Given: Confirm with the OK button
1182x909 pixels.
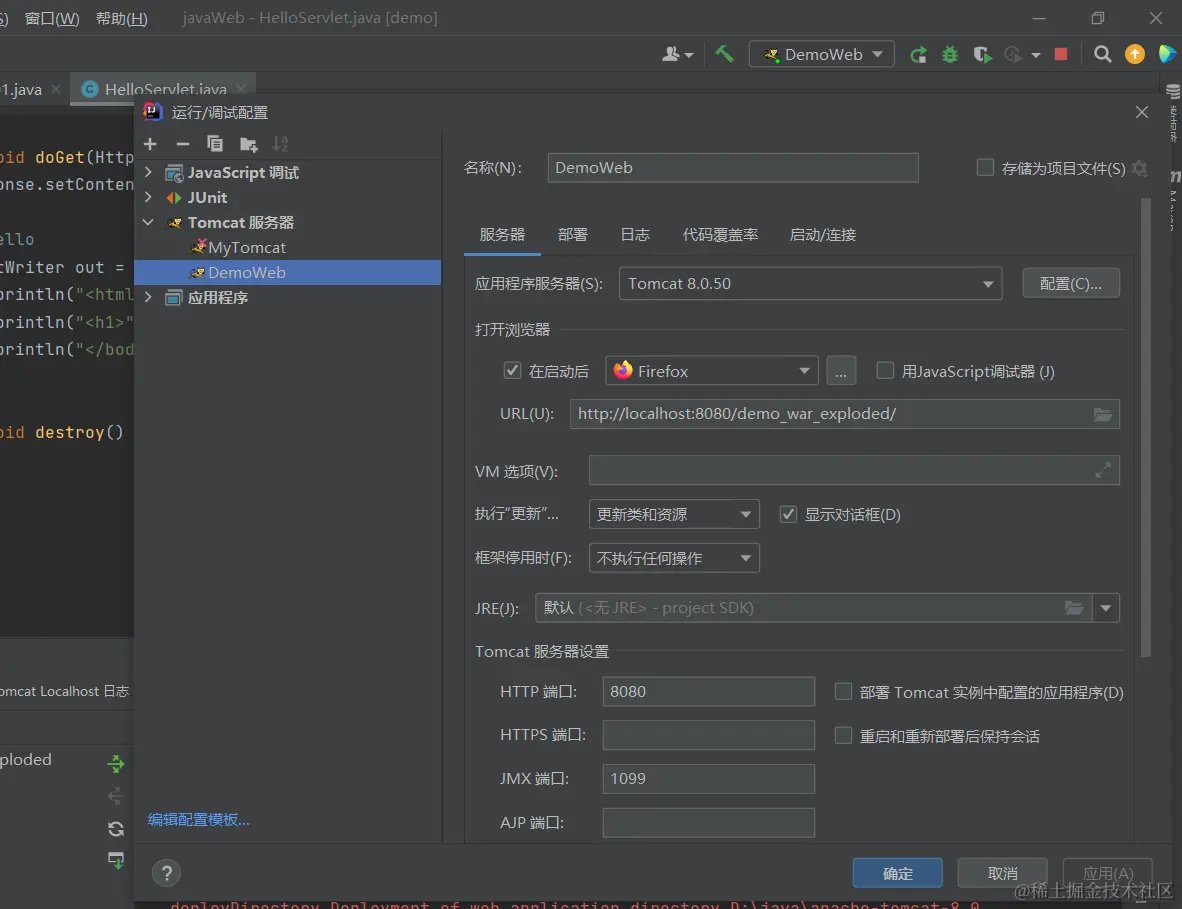Looking at the screenshot, I should pyautogui.click(x=897, y=873).
